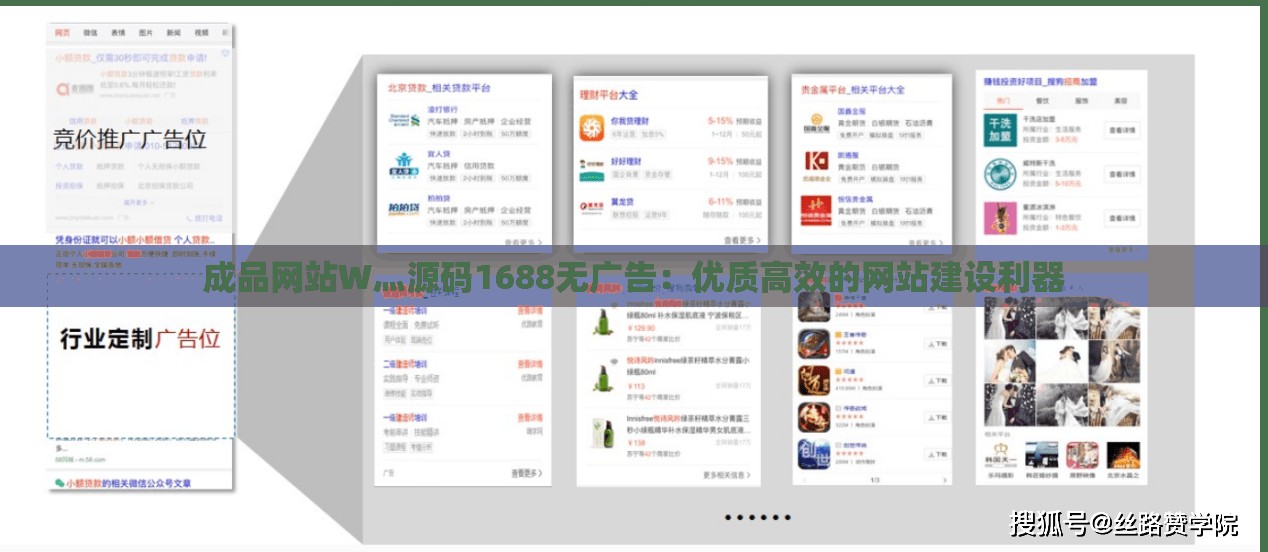Click the blue 创世 game icon
This screenshot has height=552, width=1268.
tap(814, 452)
